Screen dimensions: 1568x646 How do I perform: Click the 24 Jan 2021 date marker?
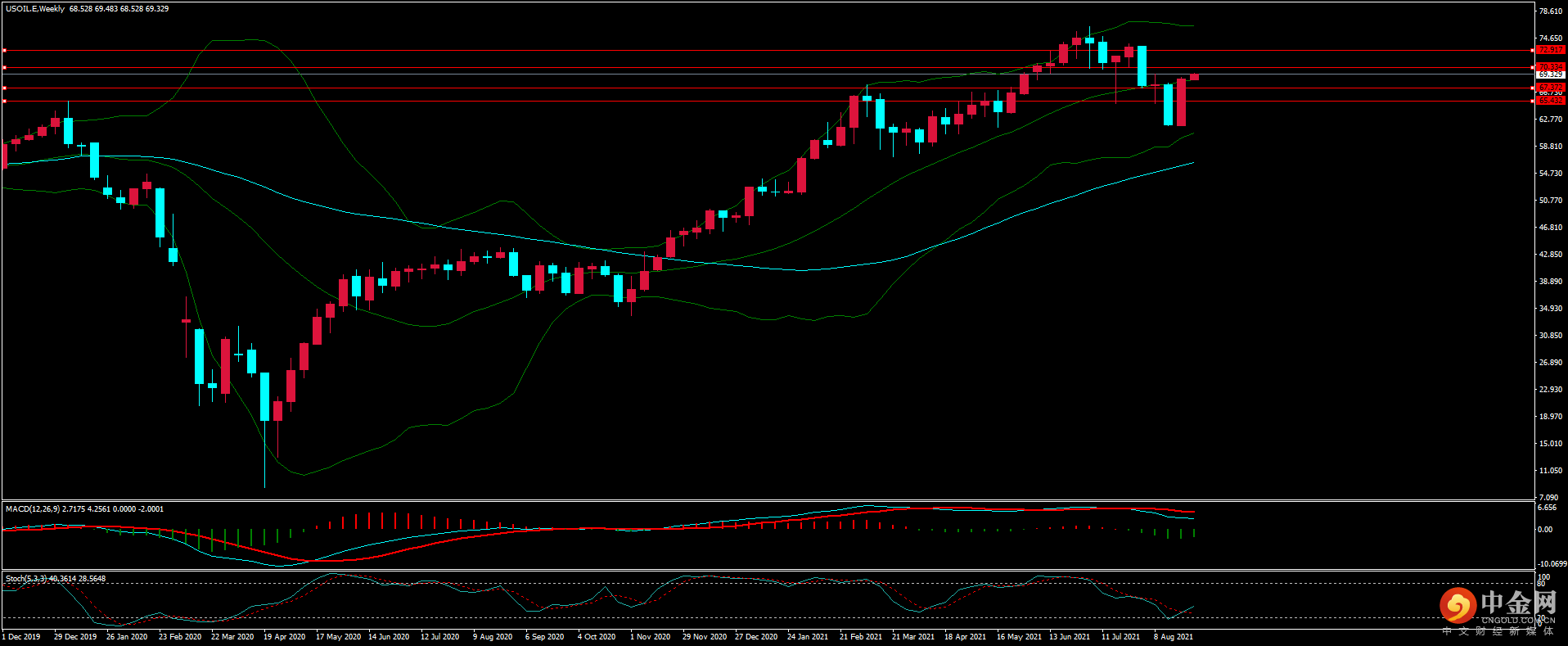coord(808,637)
